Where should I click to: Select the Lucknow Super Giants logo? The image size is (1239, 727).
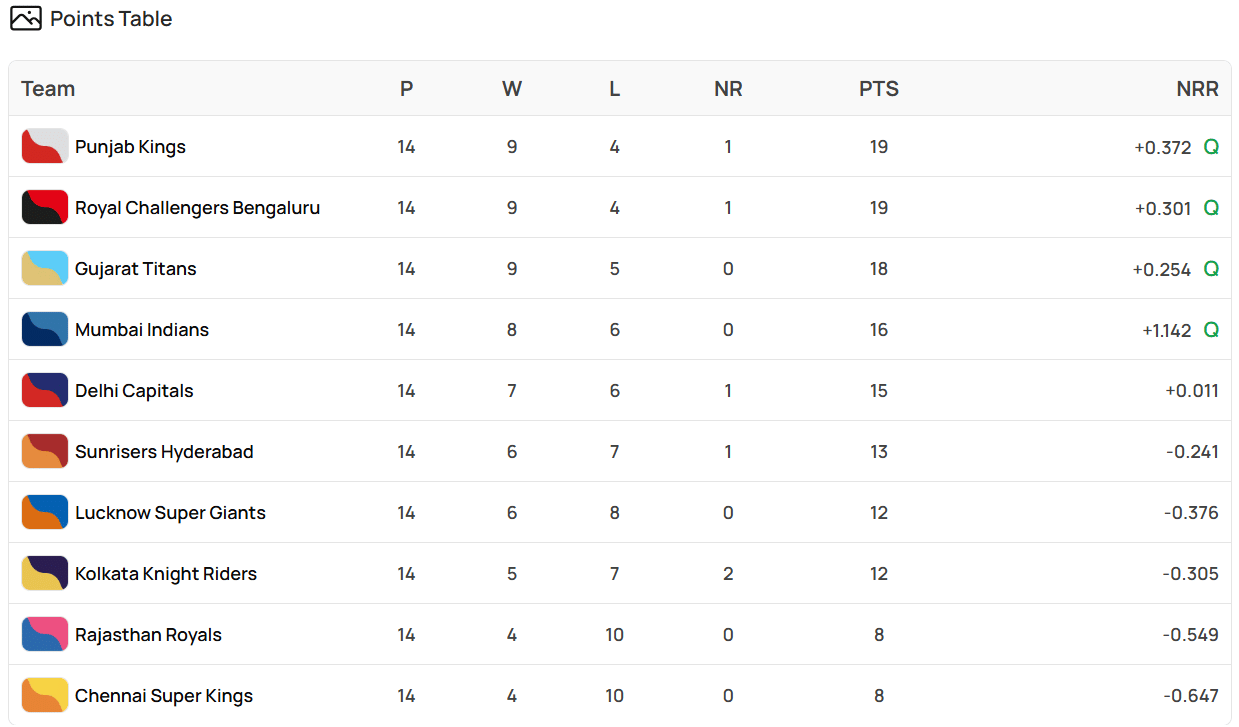[x=45, y=512]
